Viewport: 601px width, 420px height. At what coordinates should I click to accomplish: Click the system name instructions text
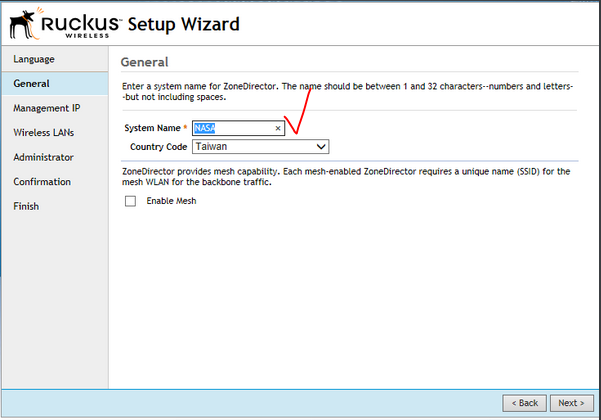[347, 92]
